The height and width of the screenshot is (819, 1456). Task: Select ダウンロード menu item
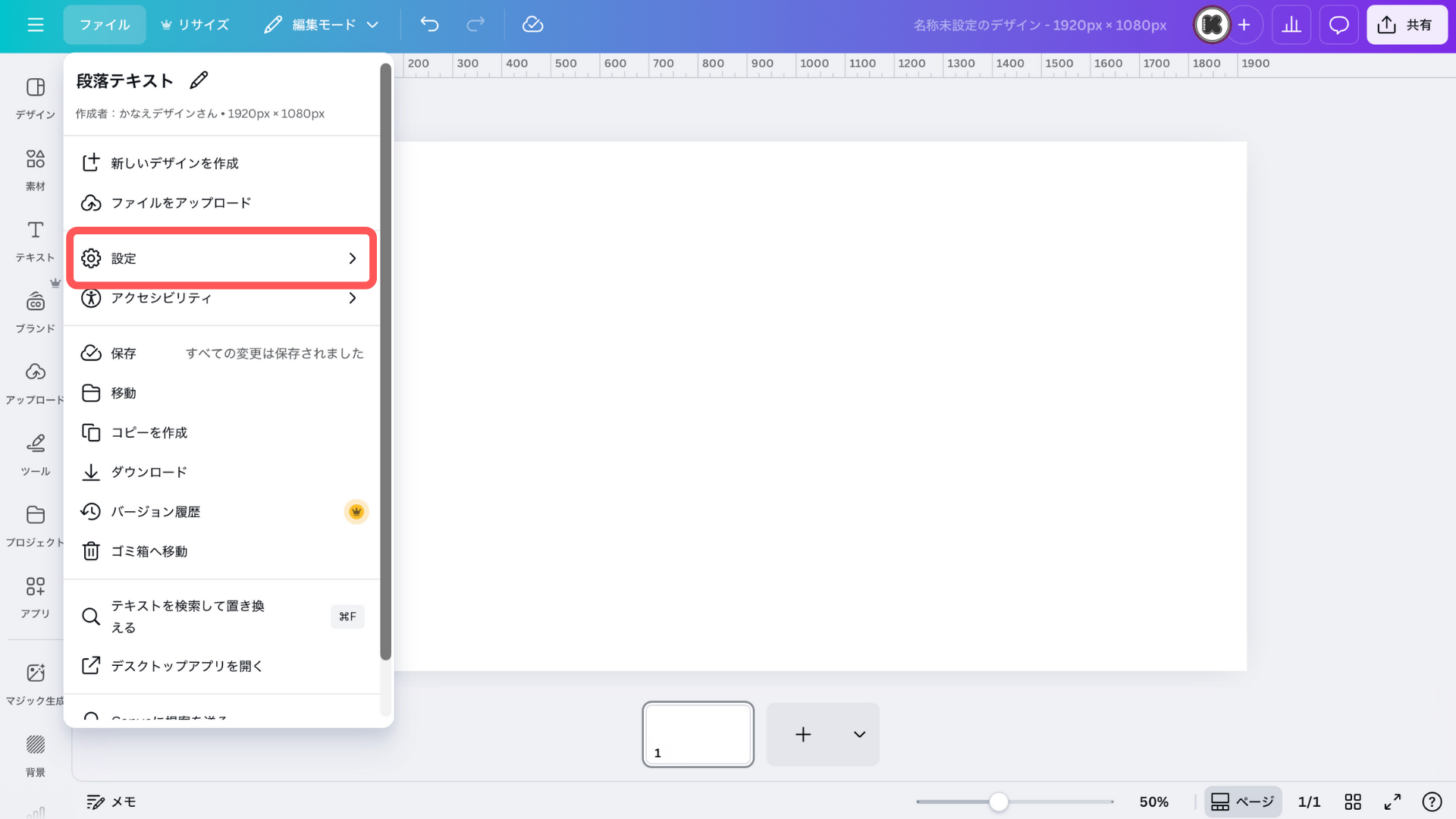coord(222,472)
